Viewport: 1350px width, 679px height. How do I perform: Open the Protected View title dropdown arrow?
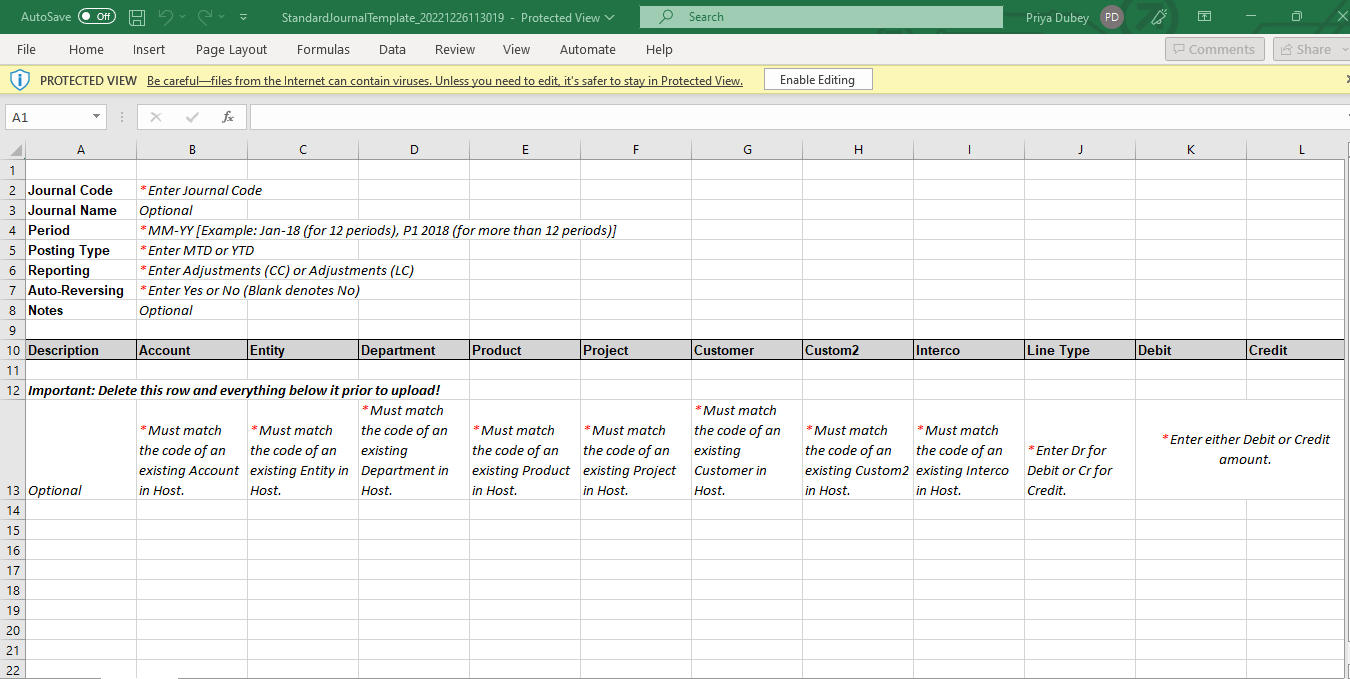coord(610,17)
